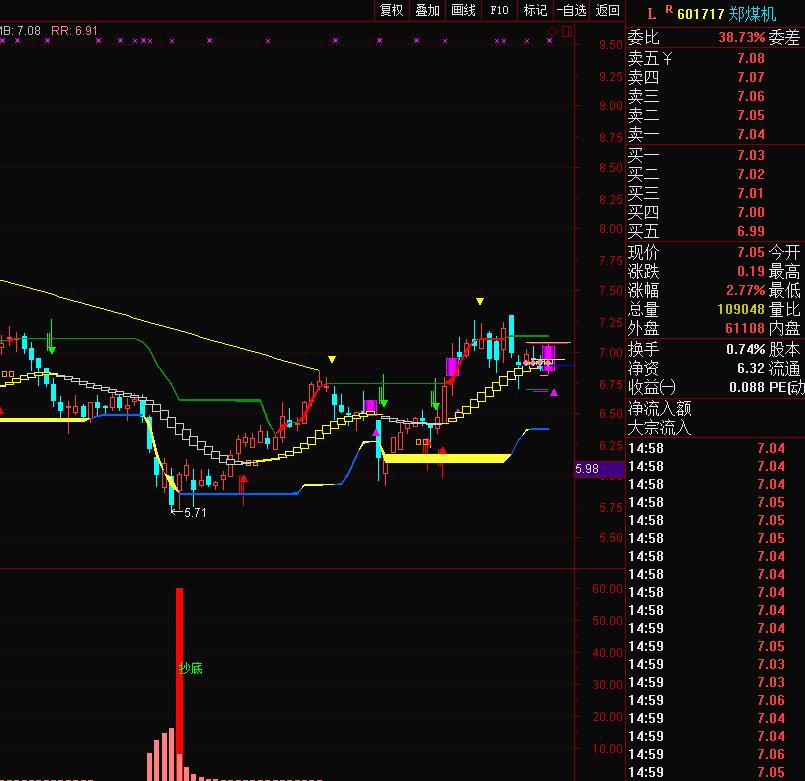This screenshot has height=781, width=805.
Task: Click the 换手 turnover value 0.74%
Action: click(x=745, y=350)
